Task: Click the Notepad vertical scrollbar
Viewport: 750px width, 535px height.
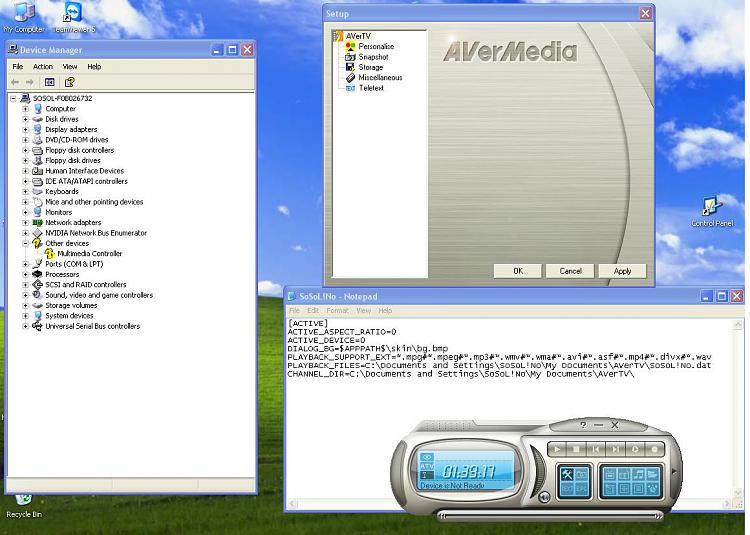Action: 738,409
